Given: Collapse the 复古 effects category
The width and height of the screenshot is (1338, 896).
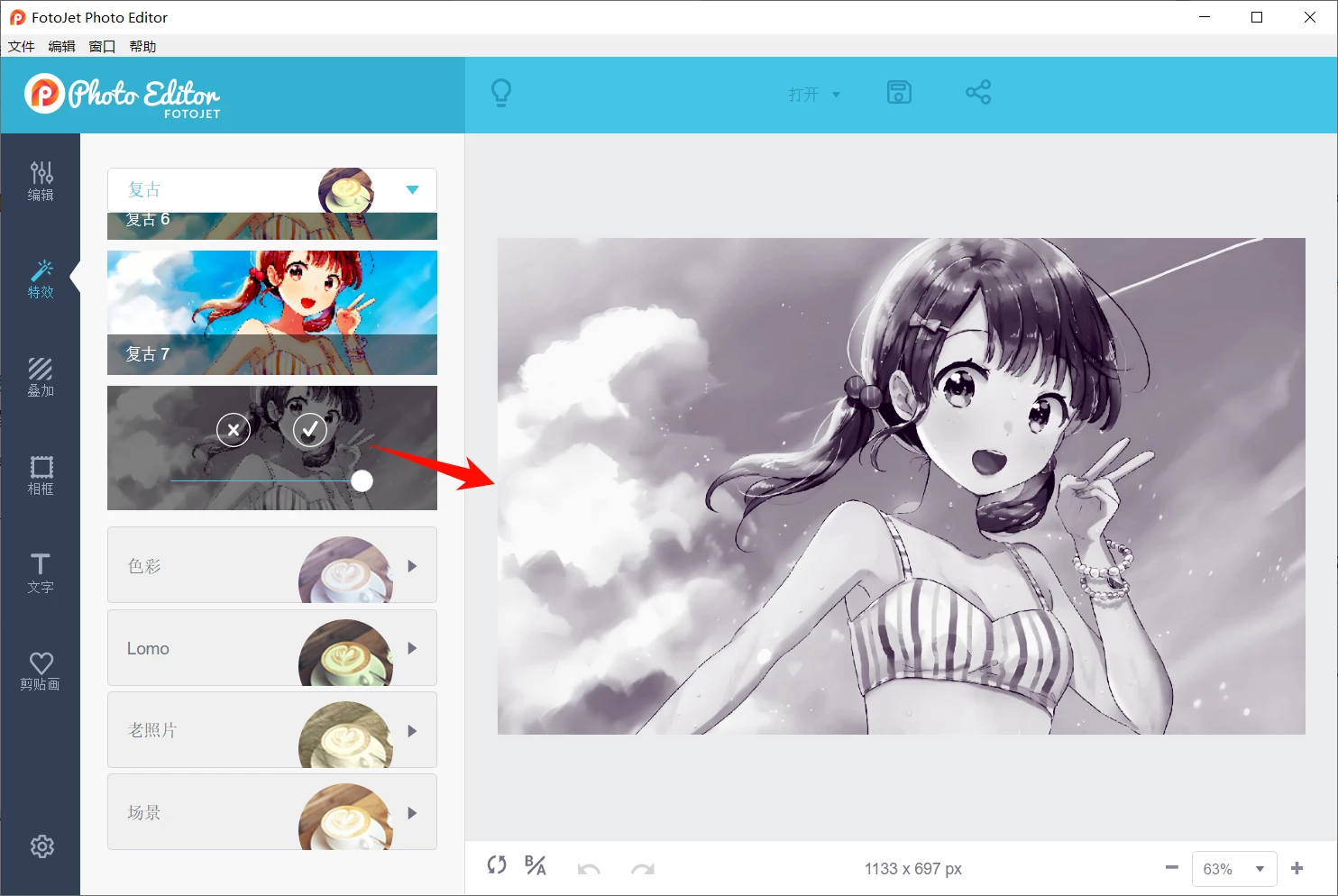Looking at the screenshot, I should coord(272,190).
